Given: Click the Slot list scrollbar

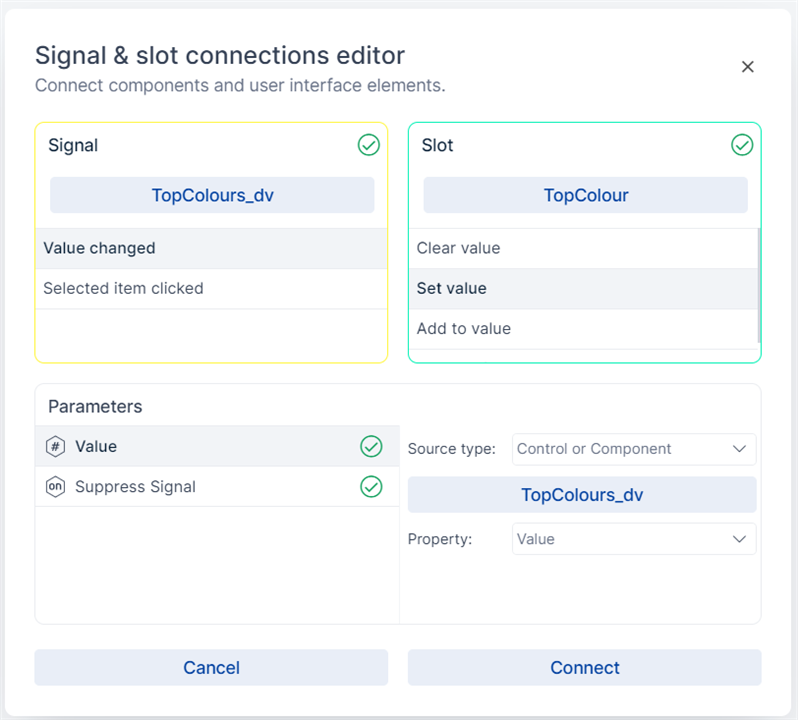Looking at the screenshot, I should click(x=759, y=285).
